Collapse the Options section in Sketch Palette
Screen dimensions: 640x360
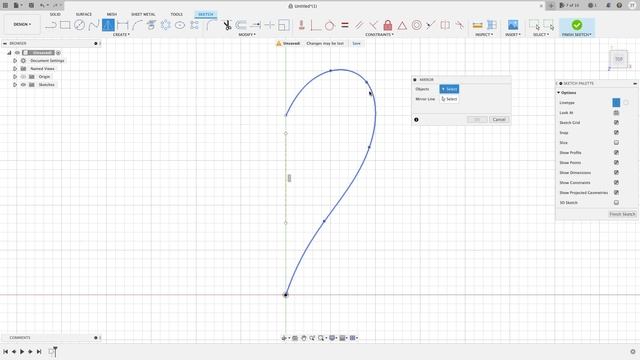[558, 93]
